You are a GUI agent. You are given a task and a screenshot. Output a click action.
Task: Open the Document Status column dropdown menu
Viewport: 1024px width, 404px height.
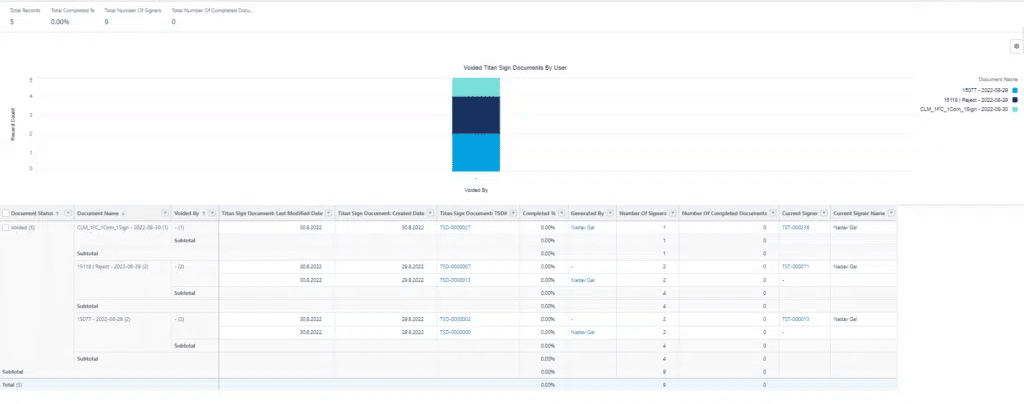tap(67, 213)
